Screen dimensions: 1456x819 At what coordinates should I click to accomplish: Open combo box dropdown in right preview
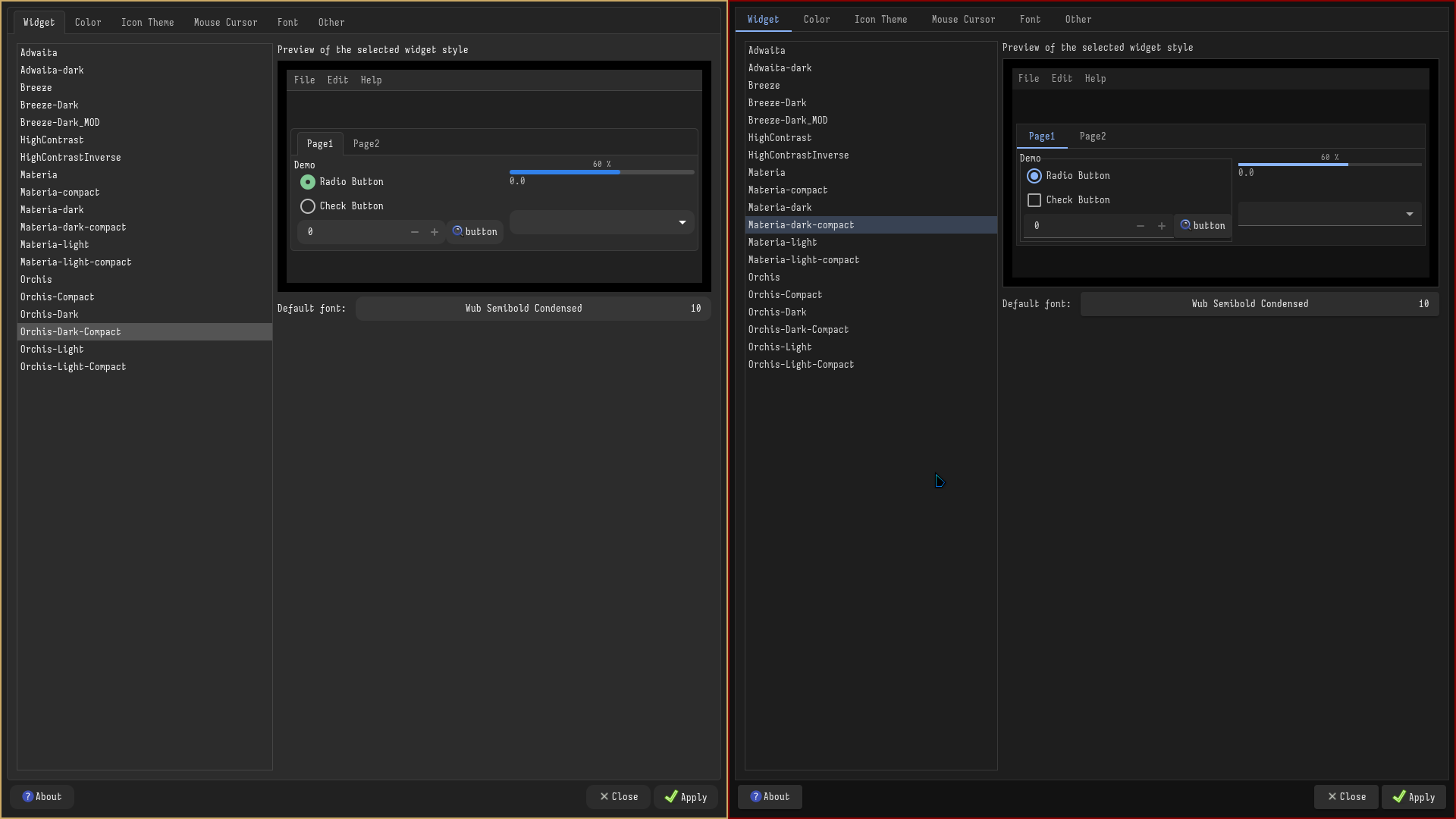pos(1409,215)
